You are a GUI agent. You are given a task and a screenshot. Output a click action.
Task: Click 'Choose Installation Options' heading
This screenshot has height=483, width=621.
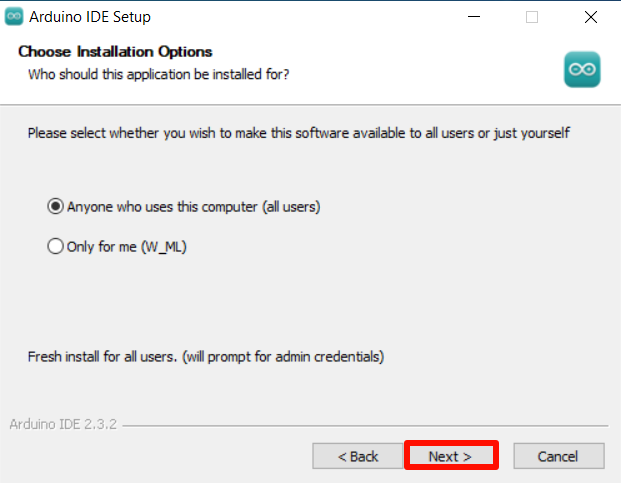(x=115, y=51)
